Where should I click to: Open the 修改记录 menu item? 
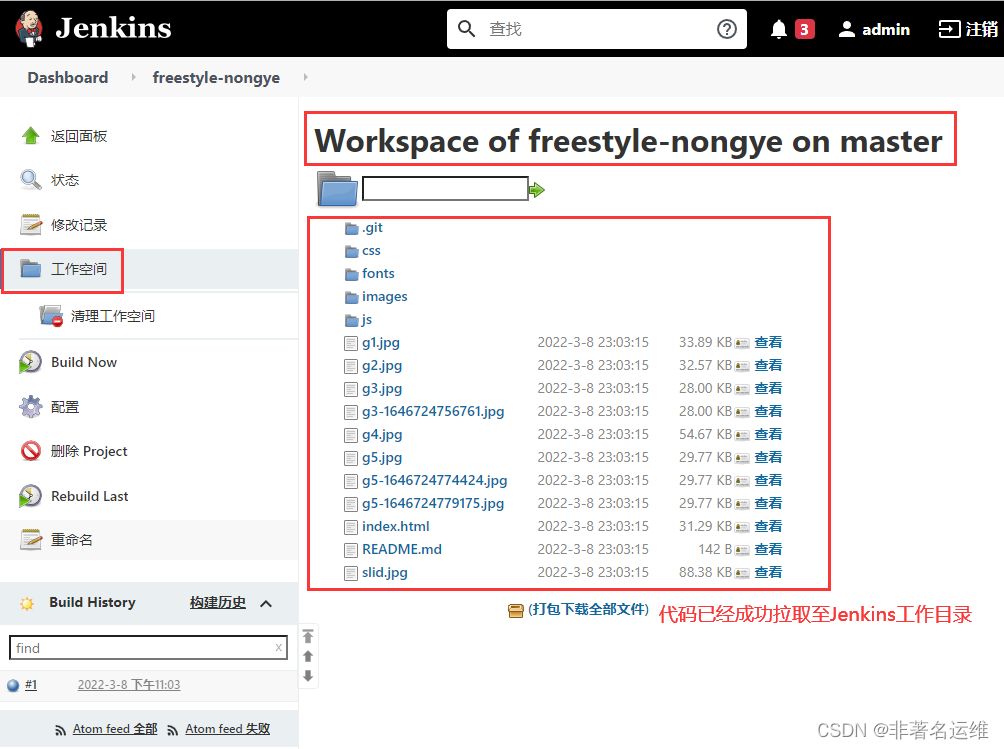pyautogui.click(x=63, y=225)
